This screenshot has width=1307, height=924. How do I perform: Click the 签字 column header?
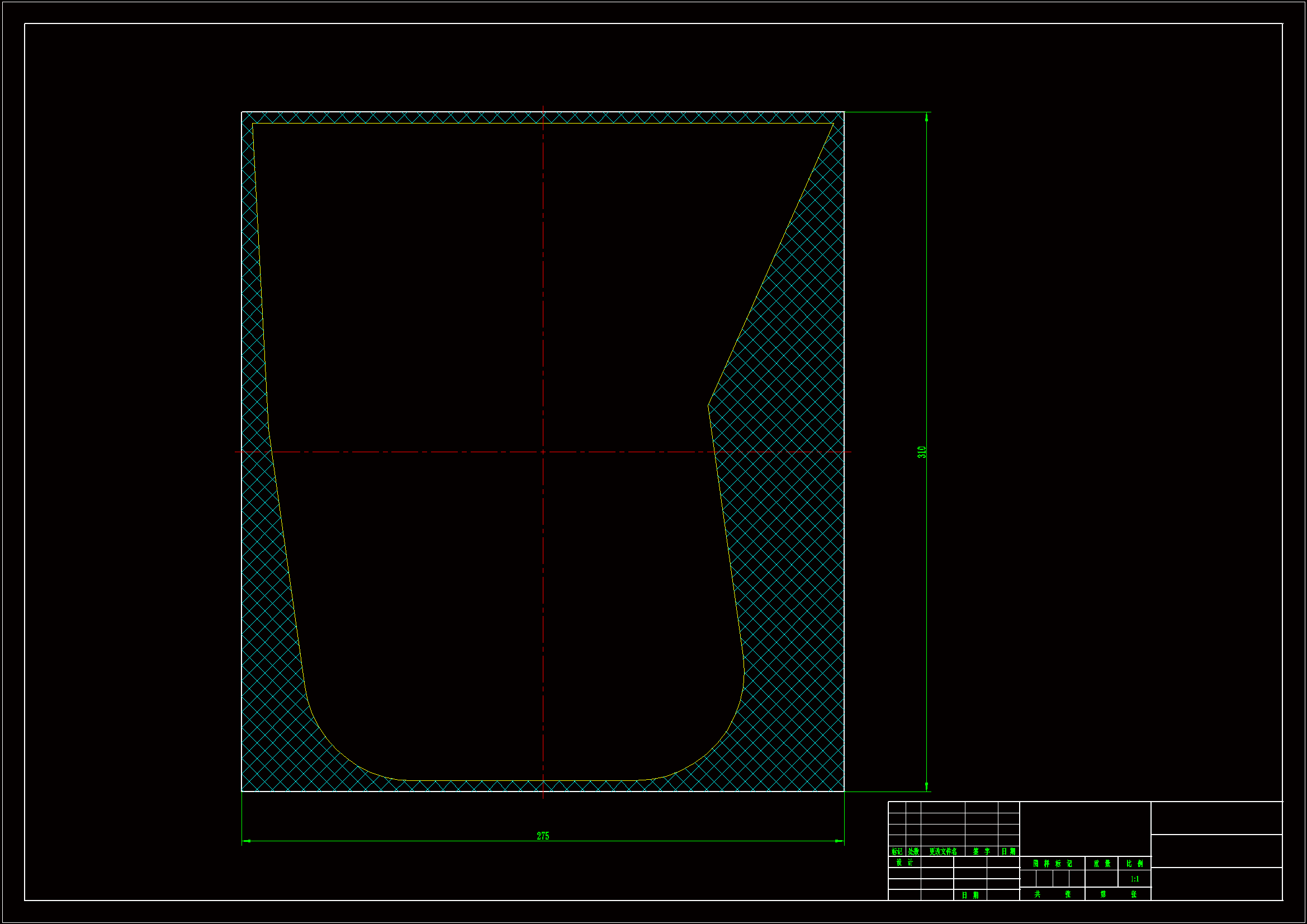pyautogui.click(x=982, y=852)
